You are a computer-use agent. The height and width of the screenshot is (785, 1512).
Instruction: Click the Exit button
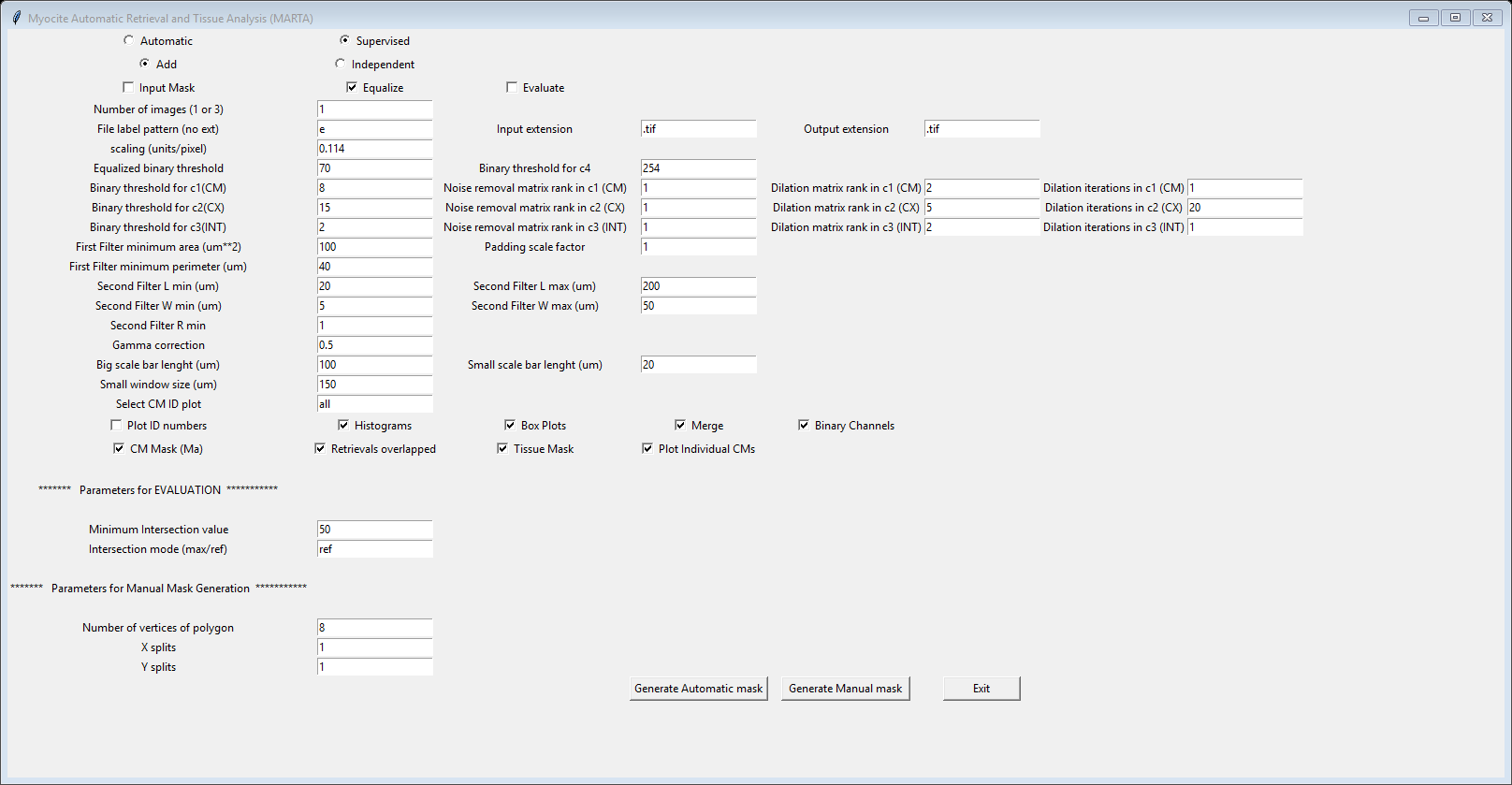981,689
